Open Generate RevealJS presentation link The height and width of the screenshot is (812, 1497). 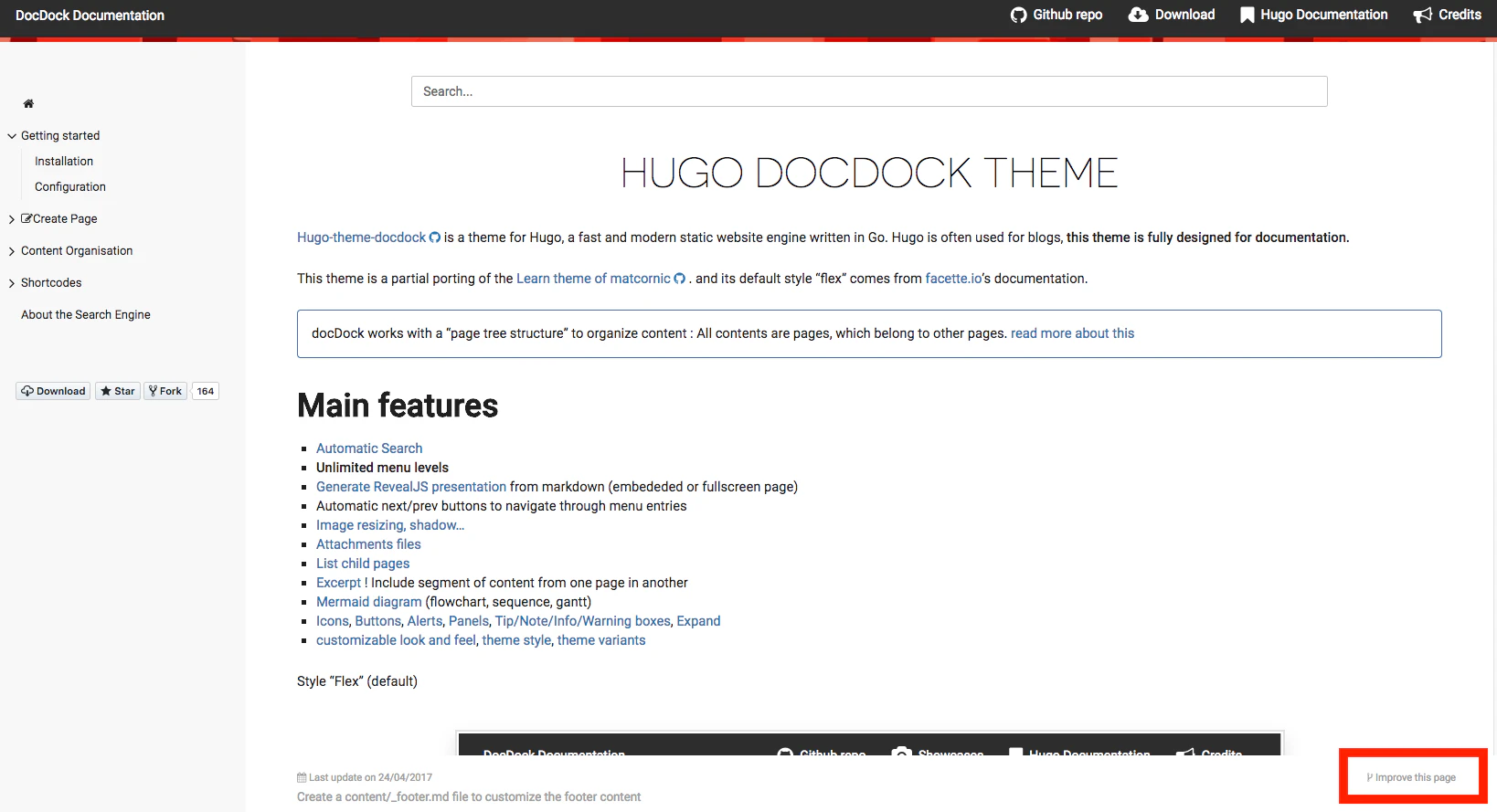pyautogui.click(x=411, y=487)
